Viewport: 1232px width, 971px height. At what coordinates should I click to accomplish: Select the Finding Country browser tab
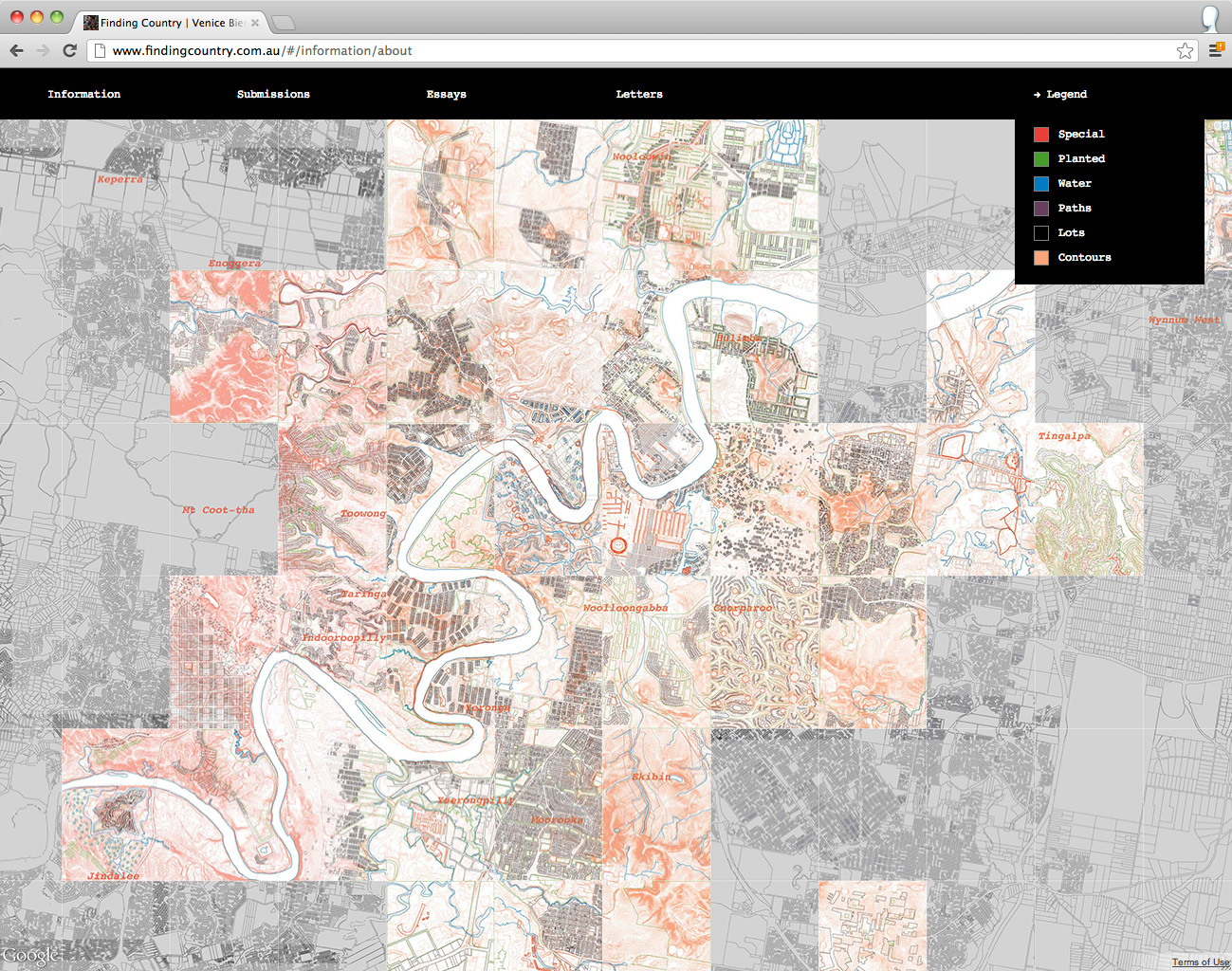click(x=169, y=23)
